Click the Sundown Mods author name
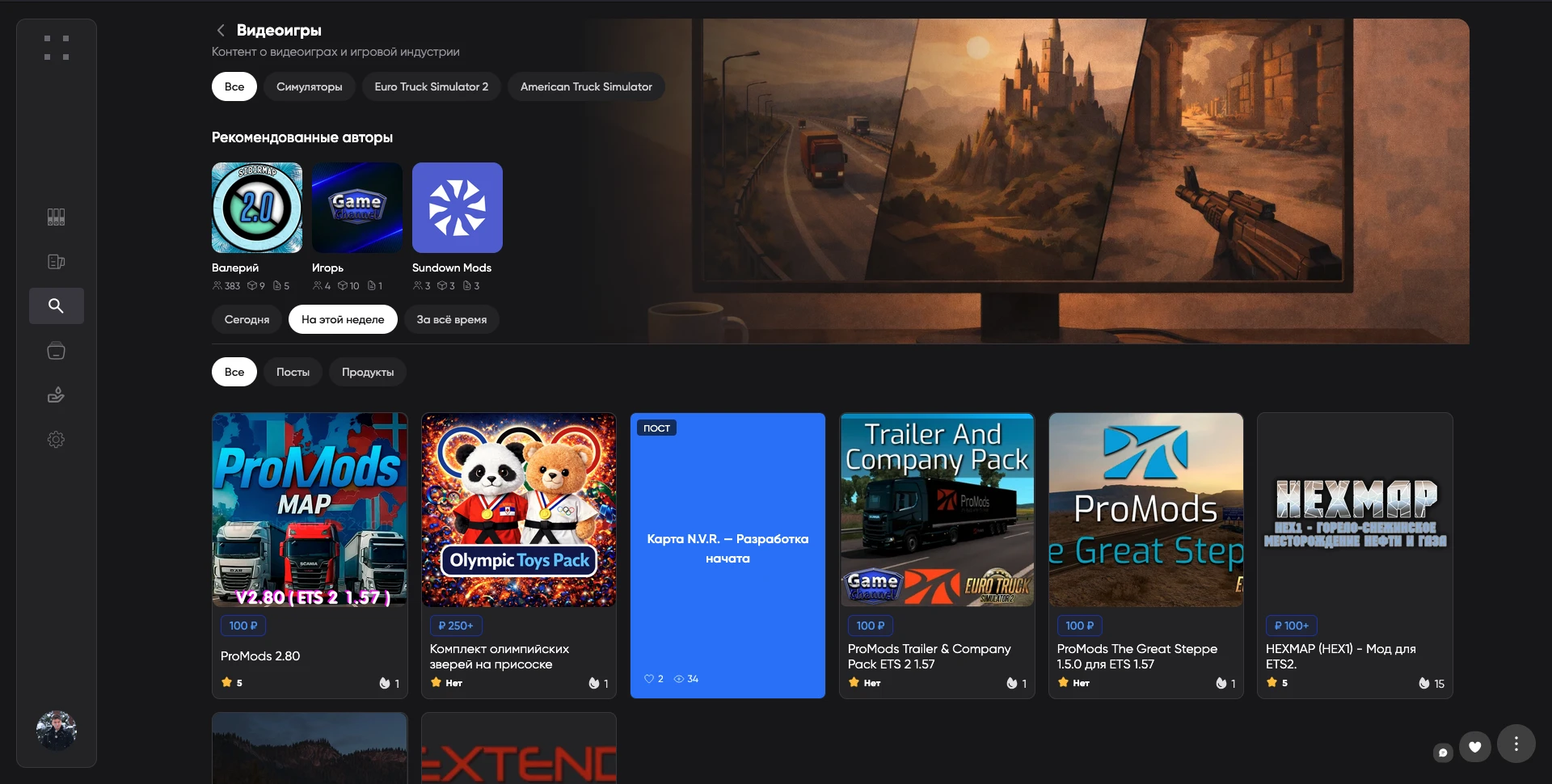Viewport: 1552px width, 784px height. (452, 268)
